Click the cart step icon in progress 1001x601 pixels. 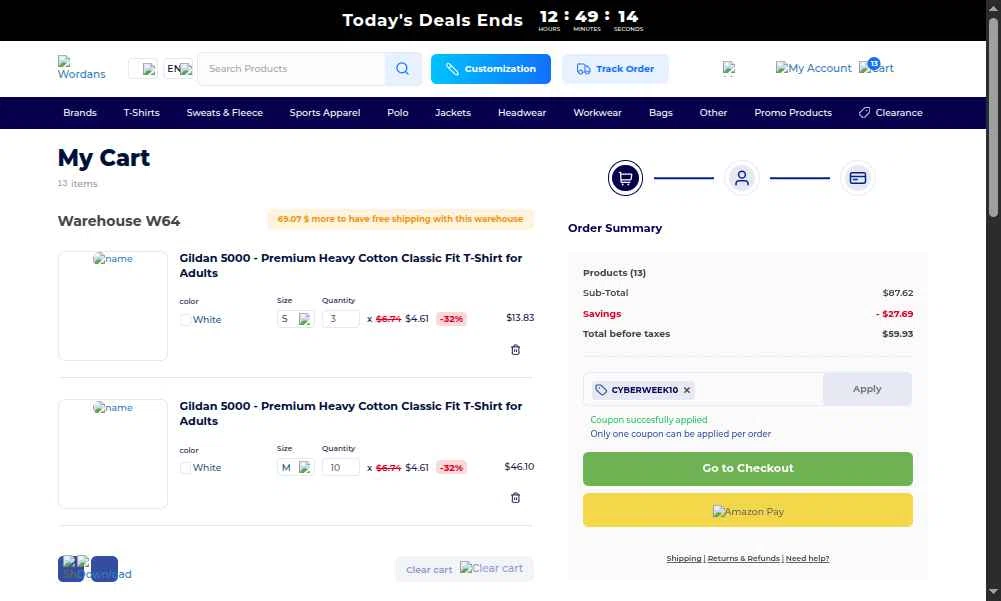point(625,178)
